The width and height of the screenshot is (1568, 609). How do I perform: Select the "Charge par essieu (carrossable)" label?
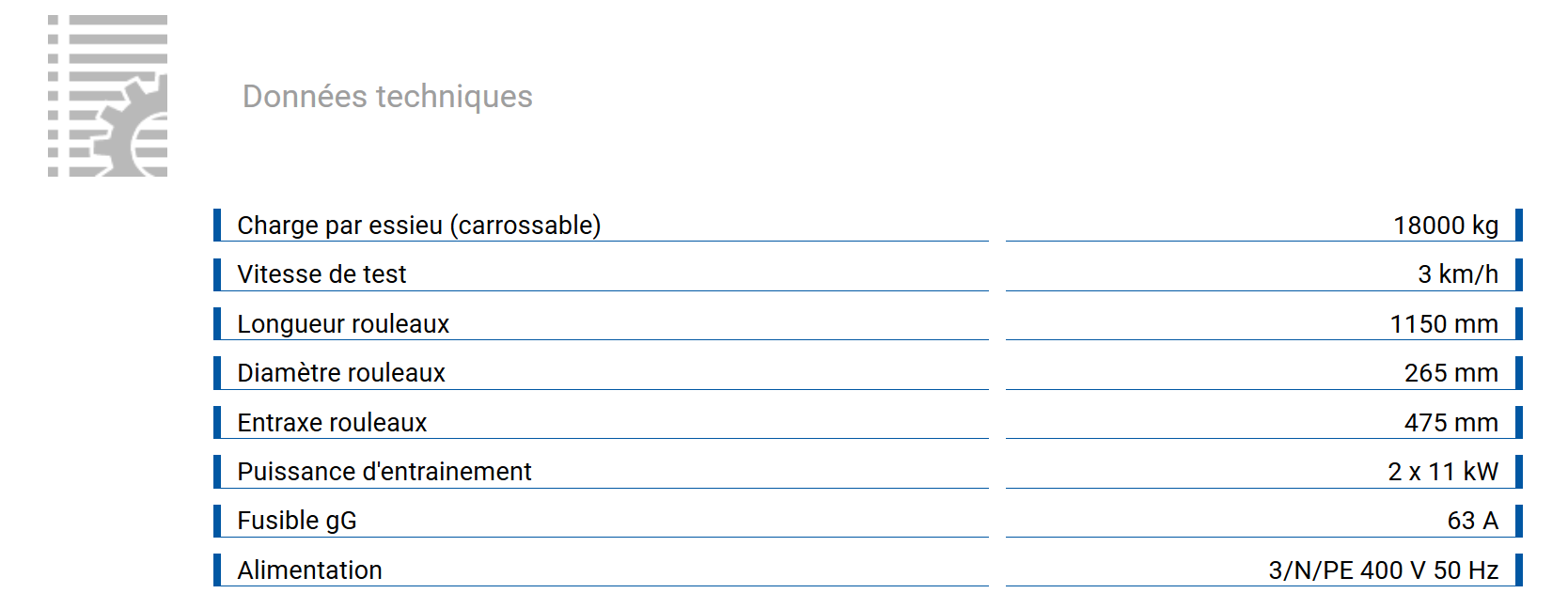418,226
